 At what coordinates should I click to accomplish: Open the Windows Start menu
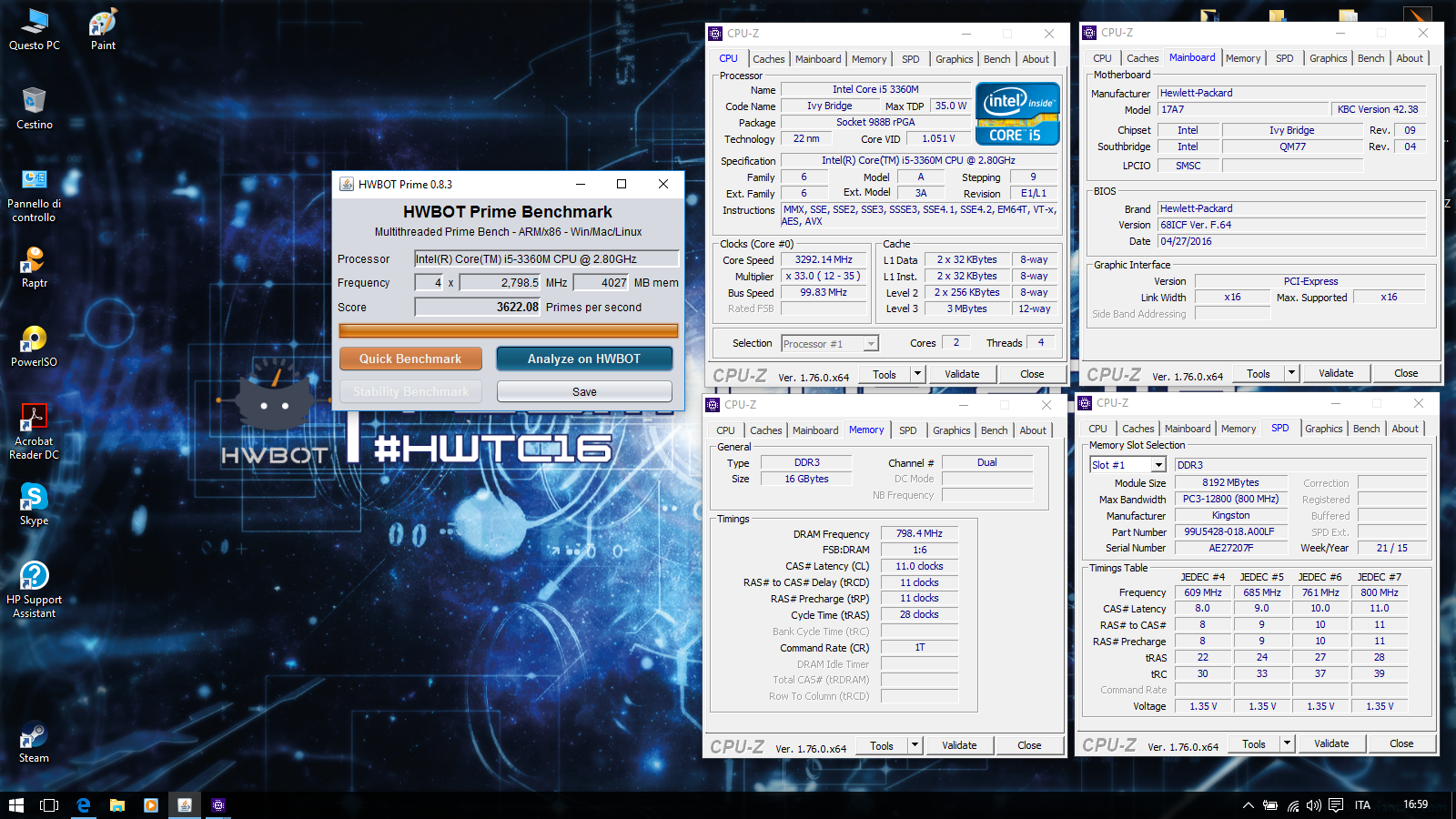pos(15,805)
